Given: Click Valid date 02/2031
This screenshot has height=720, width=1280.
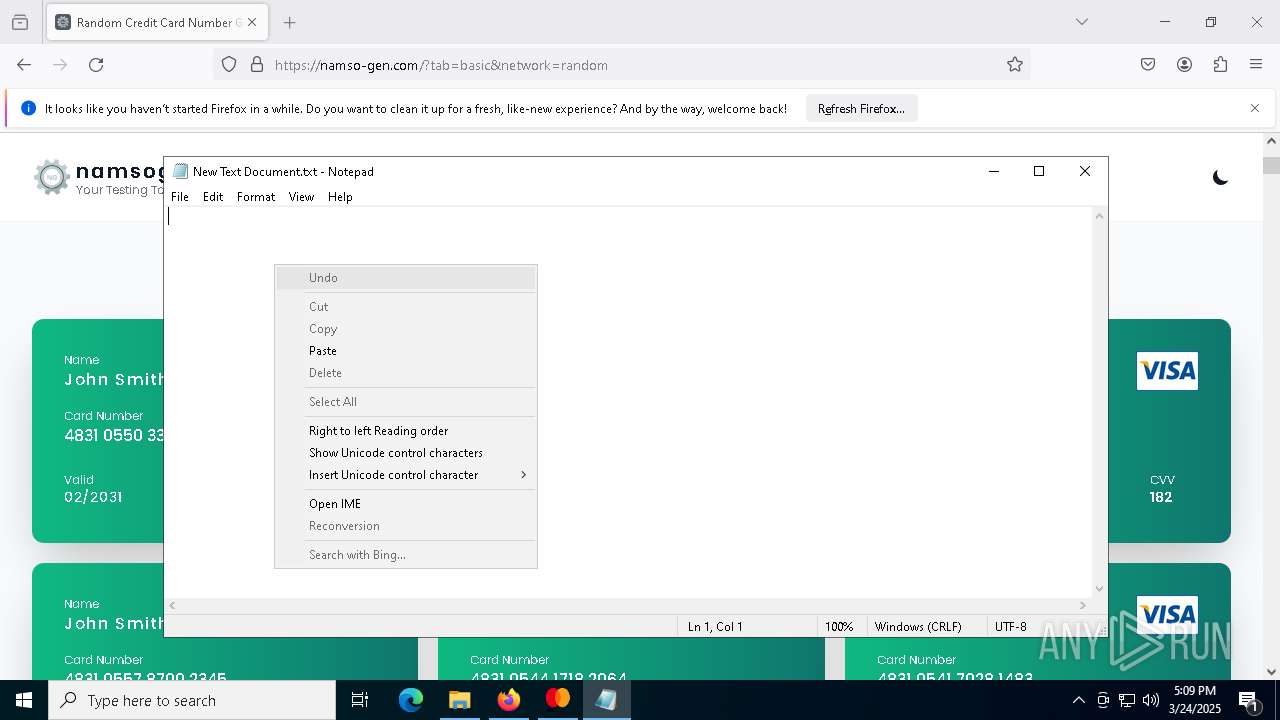Looking at the screenshot, I should tap(93, 497).
